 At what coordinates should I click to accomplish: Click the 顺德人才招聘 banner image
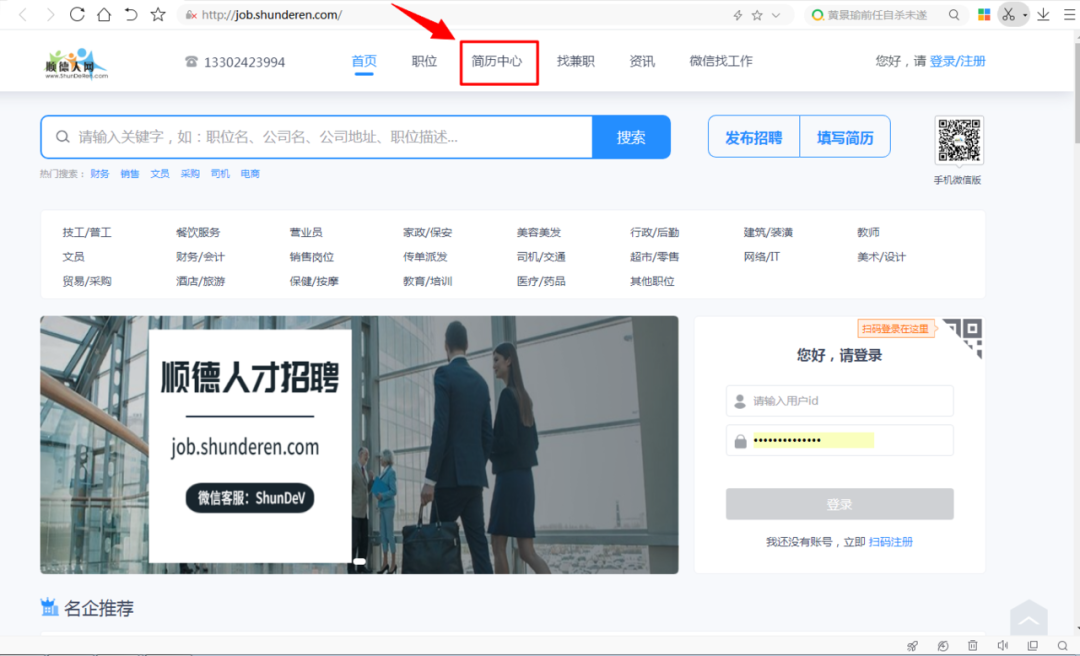(359, 444)
